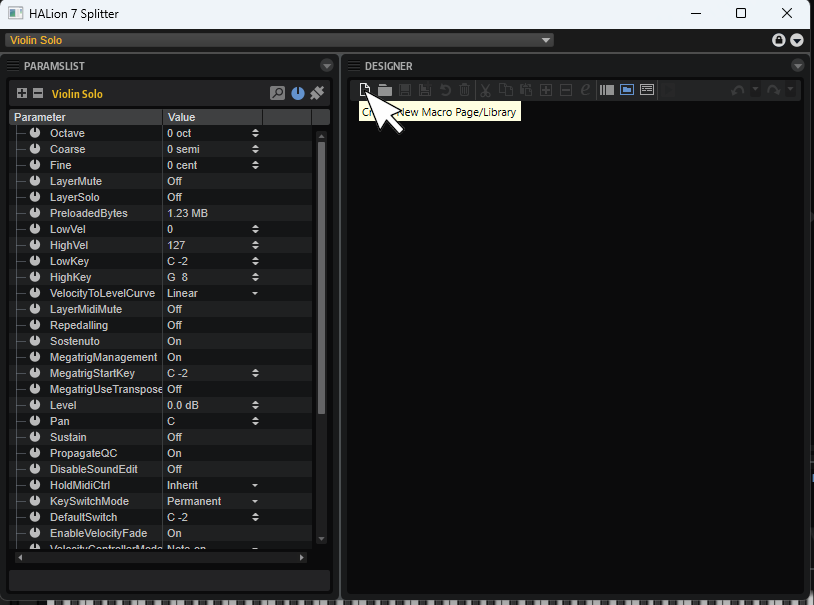Open the HoldMidiCtrl Inherit dropdown

click(x=255, y=486)
